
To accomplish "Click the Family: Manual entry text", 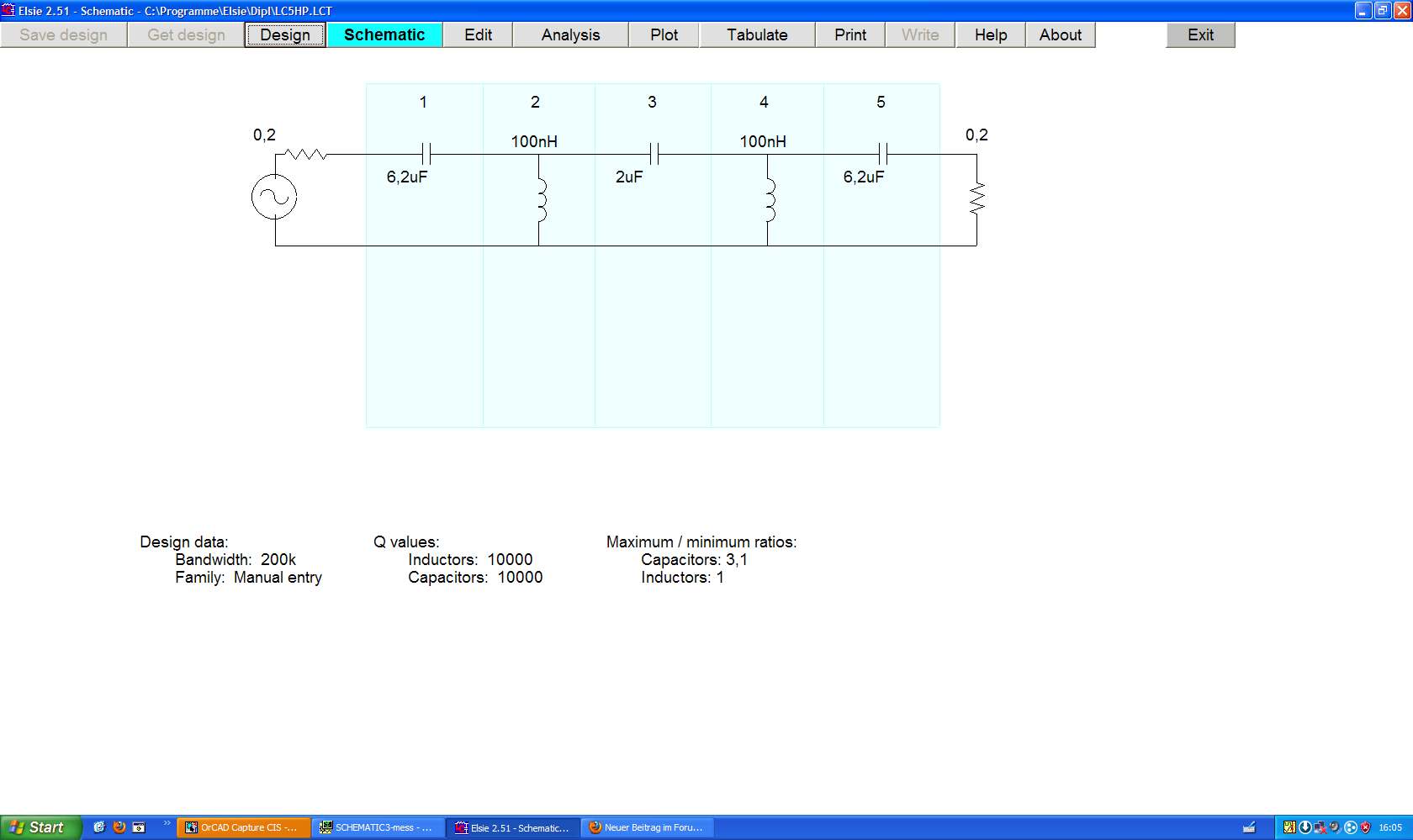I will (x=248, y=577).
